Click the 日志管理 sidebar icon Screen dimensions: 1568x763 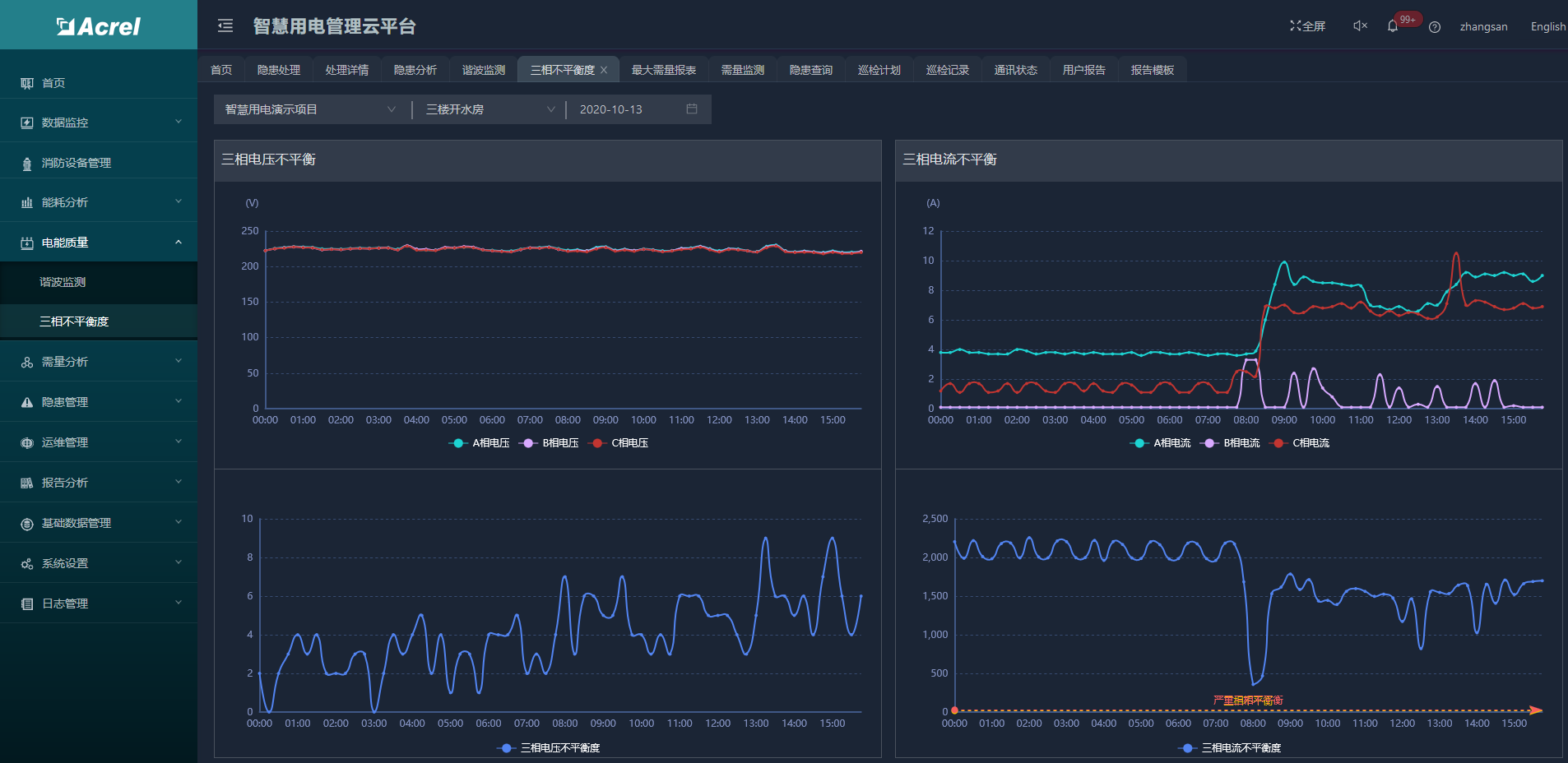(x=27, y=603)
